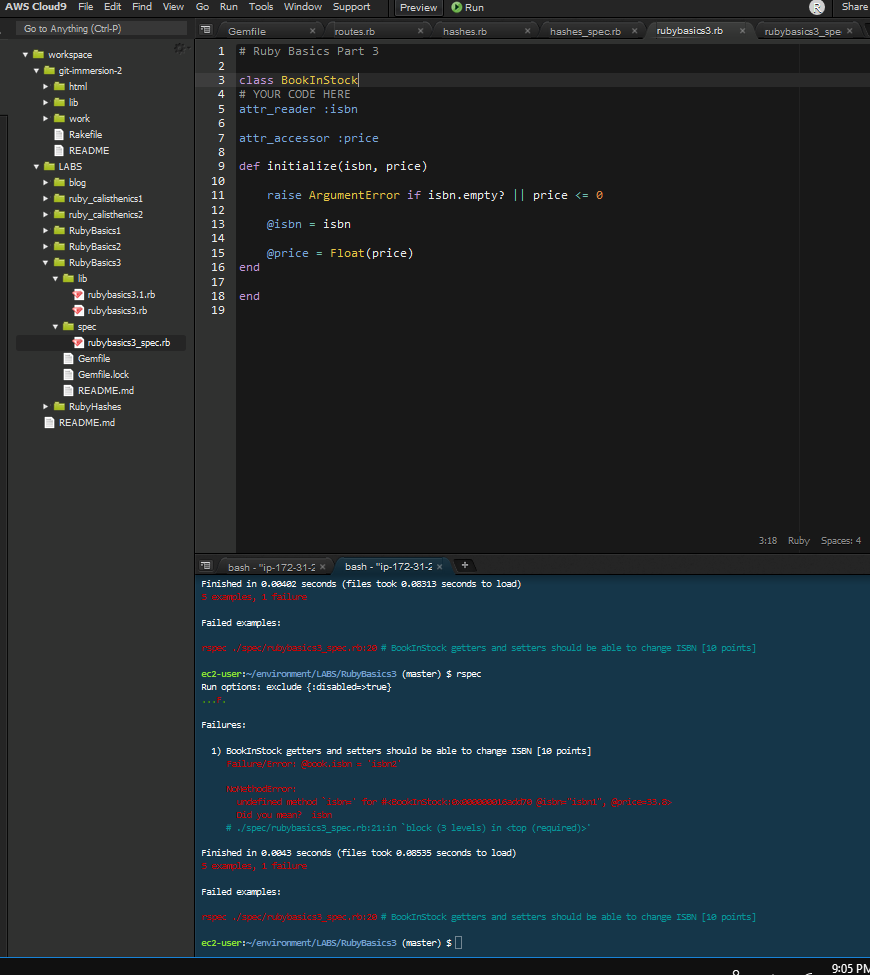Click the terminal pane tab list icon

click(206, 564)
